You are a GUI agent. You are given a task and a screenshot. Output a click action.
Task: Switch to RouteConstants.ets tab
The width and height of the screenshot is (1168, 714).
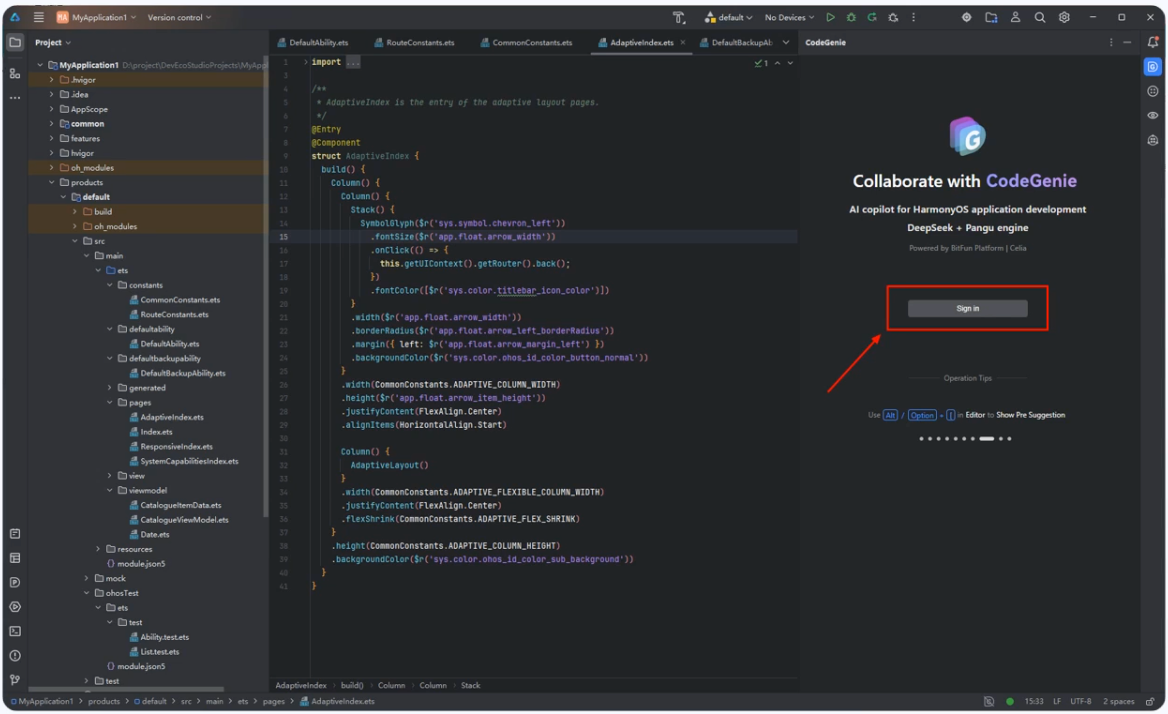coord(415,42)
